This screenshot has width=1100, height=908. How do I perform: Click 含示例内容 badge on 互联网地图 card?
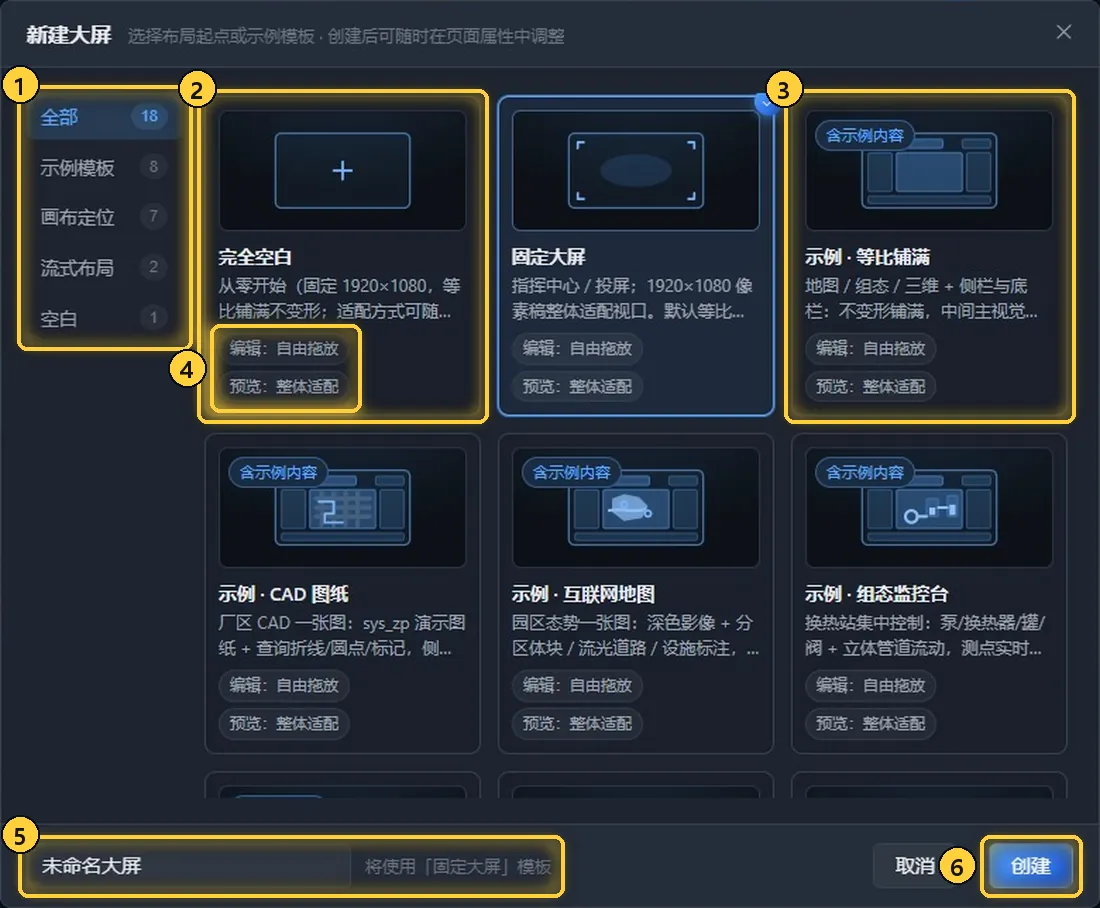pos(571,472)
